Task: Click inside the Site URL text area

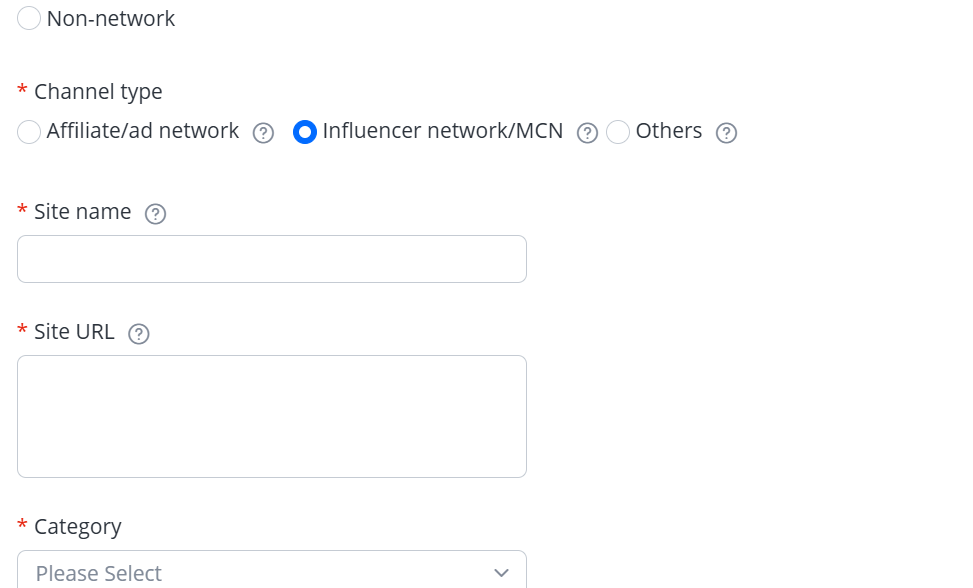Action: (x=271, y=416)
